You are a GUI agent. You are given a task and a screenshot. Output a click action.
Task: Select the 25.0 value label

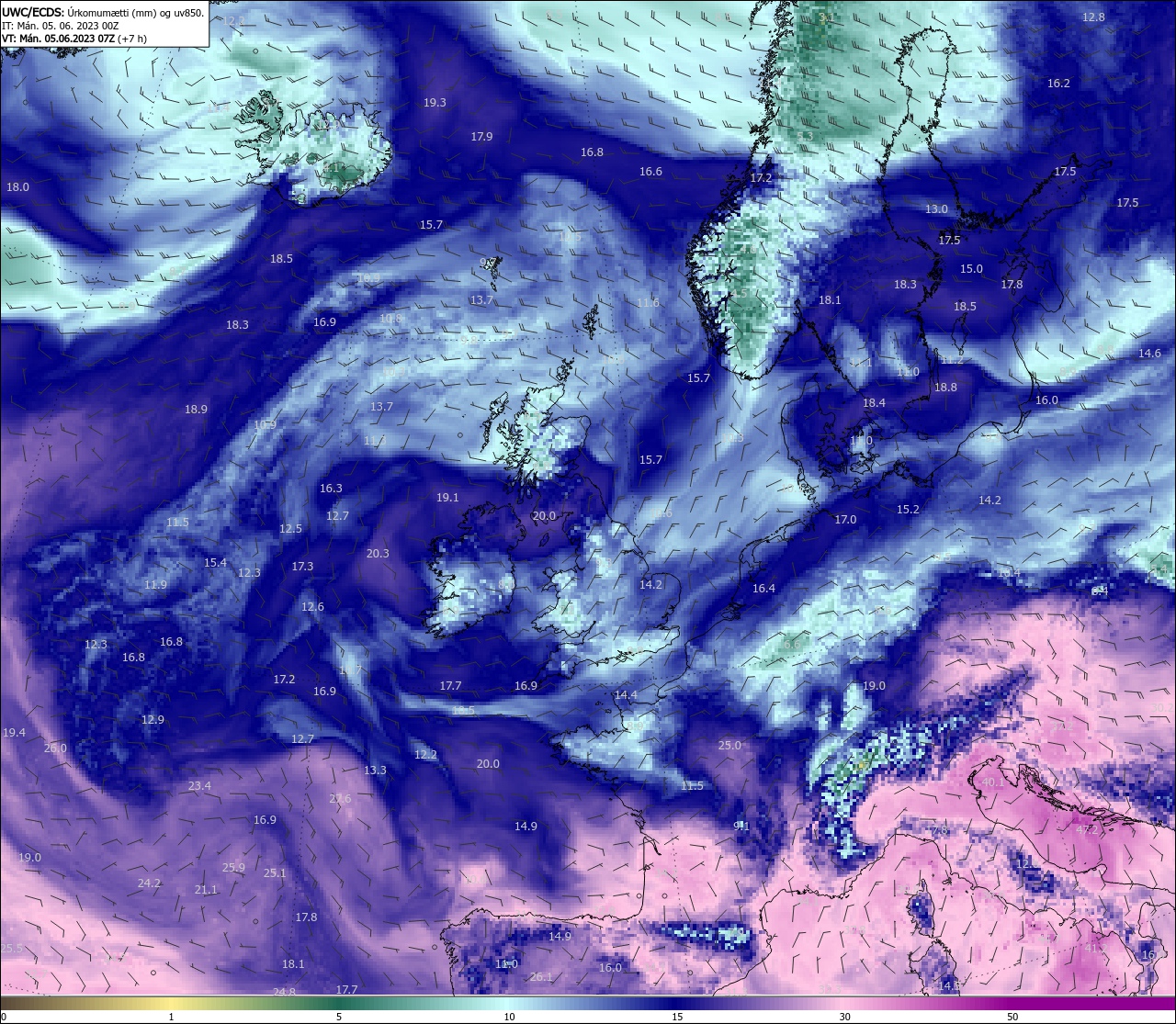pos(729,746)
